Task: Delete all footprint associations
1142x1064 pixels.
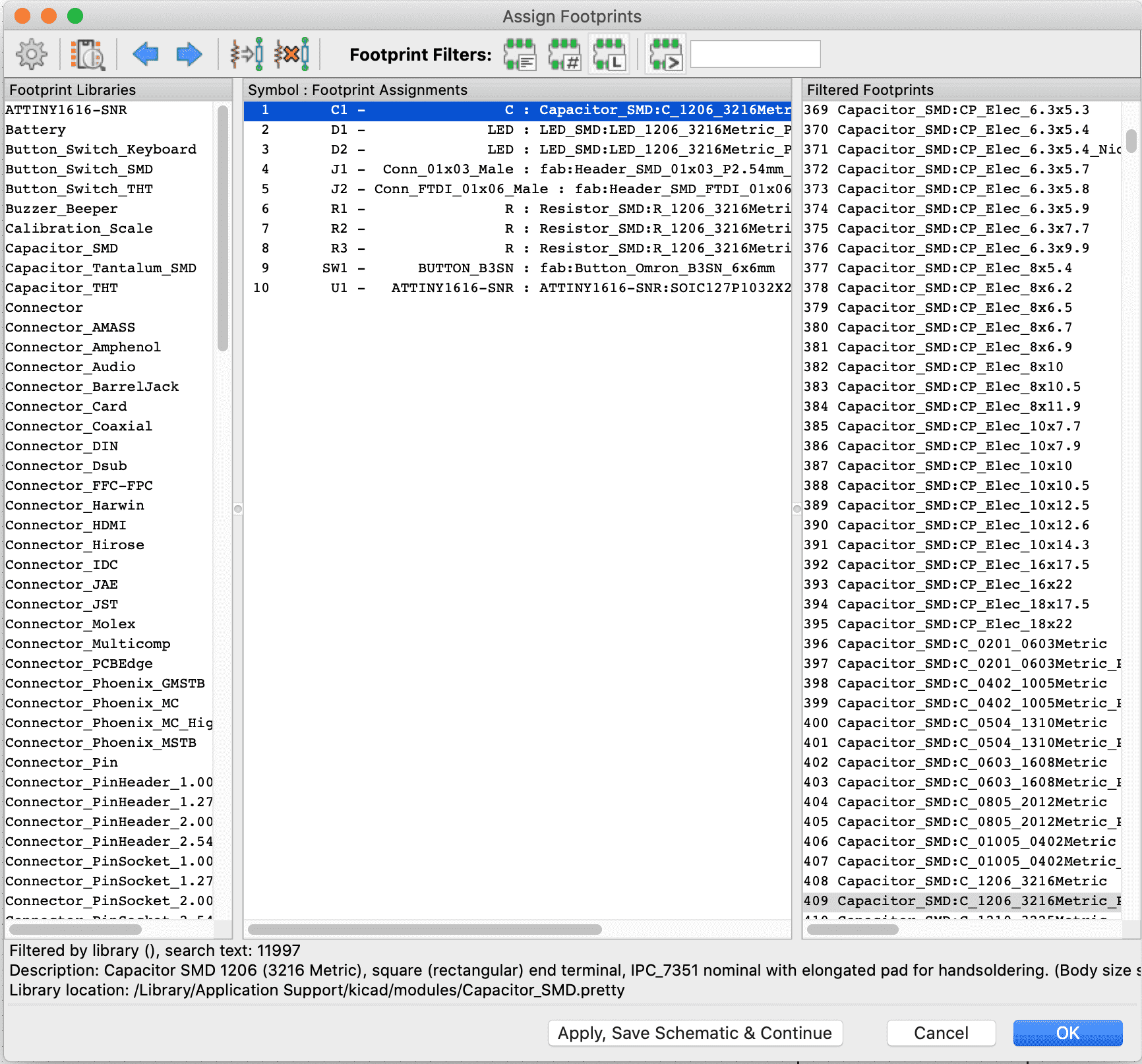Action: tap(291, 54)
